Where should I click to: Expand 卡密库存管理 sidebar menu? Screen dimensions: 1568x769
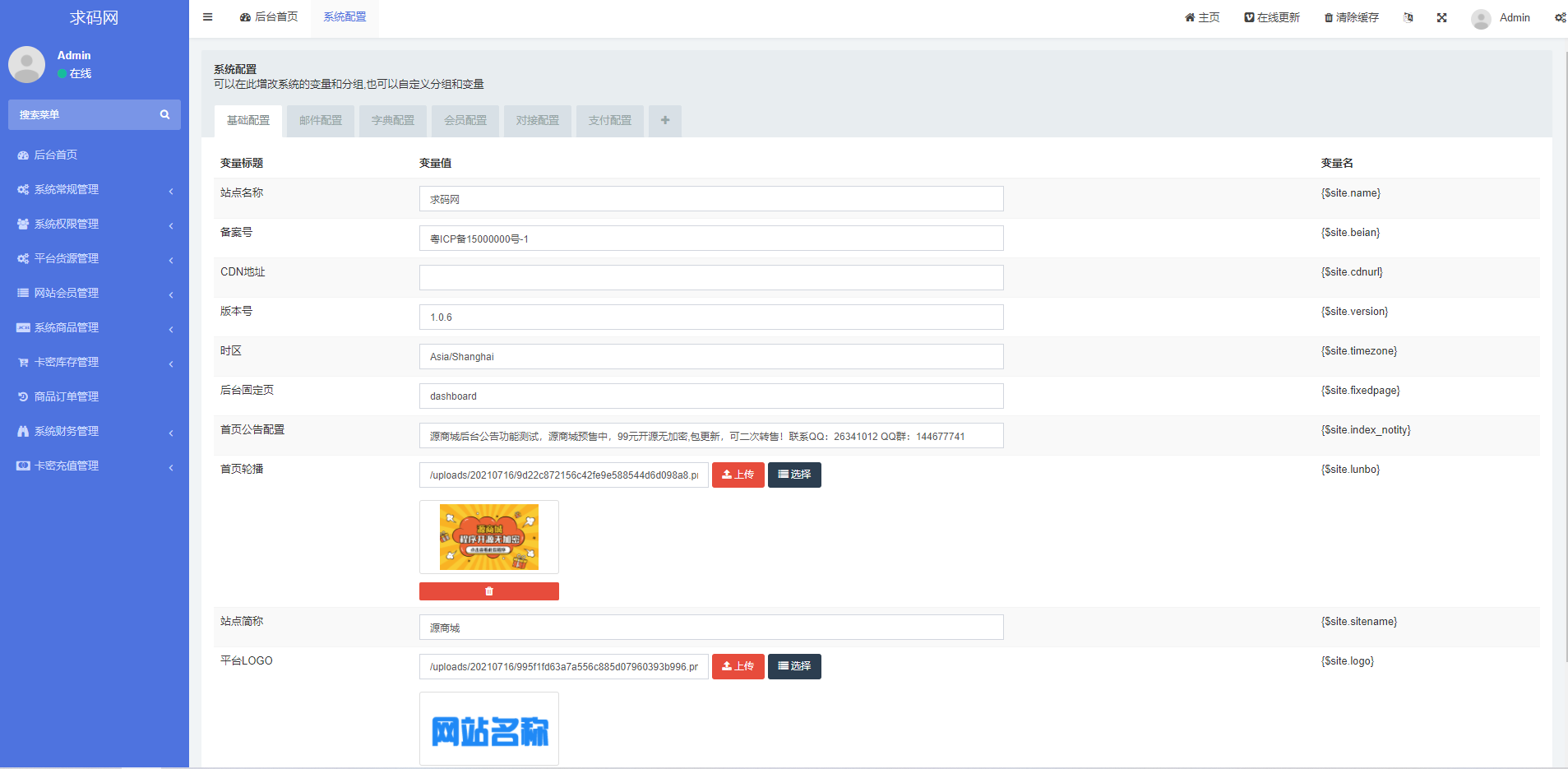[66, 363]
